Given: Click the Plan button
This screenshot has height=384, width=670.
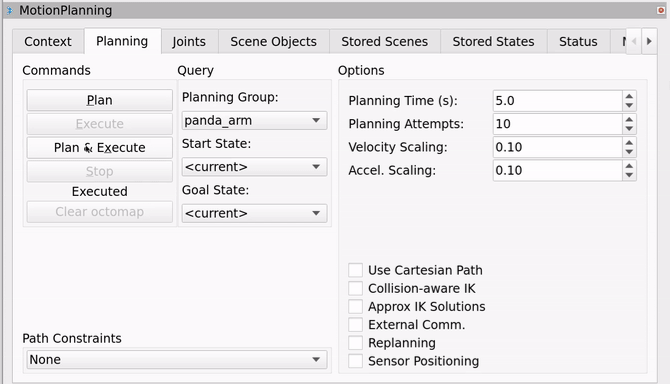Looking at the screenshot, I should tap(100, 100).
